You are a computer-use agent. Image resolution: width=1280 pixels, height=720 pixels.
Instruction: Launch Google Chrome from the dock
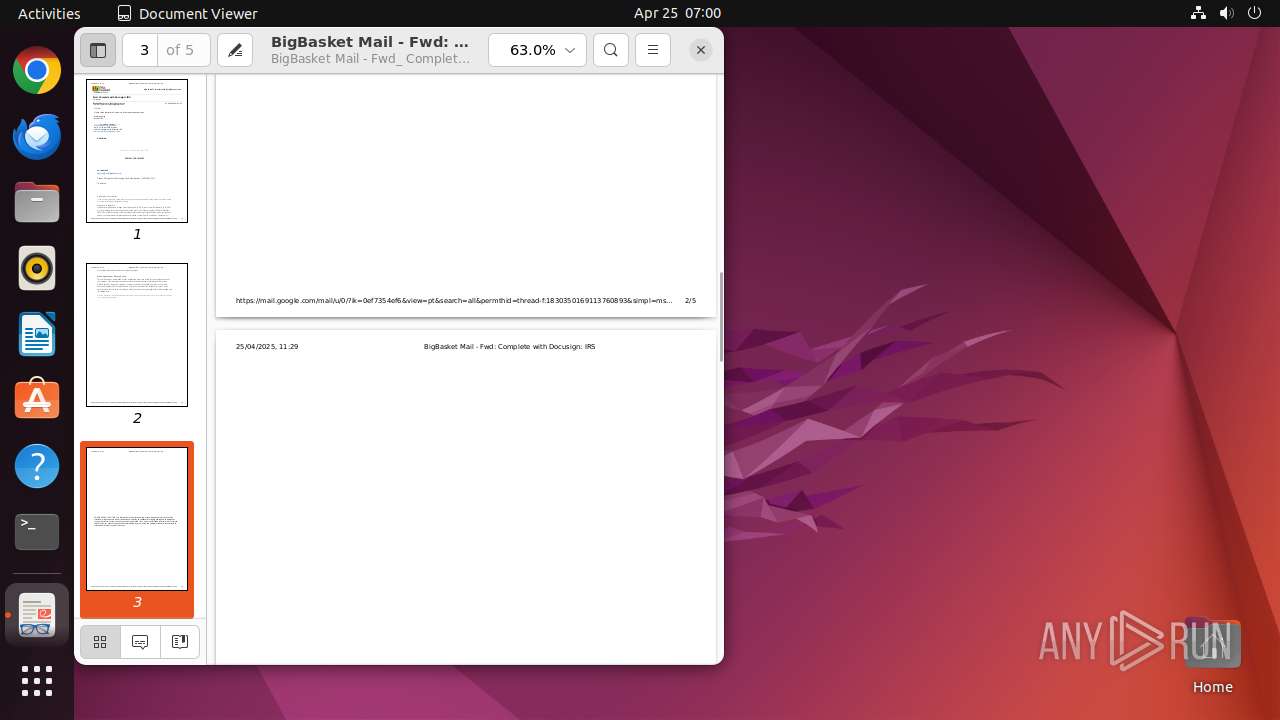point(37,71)
